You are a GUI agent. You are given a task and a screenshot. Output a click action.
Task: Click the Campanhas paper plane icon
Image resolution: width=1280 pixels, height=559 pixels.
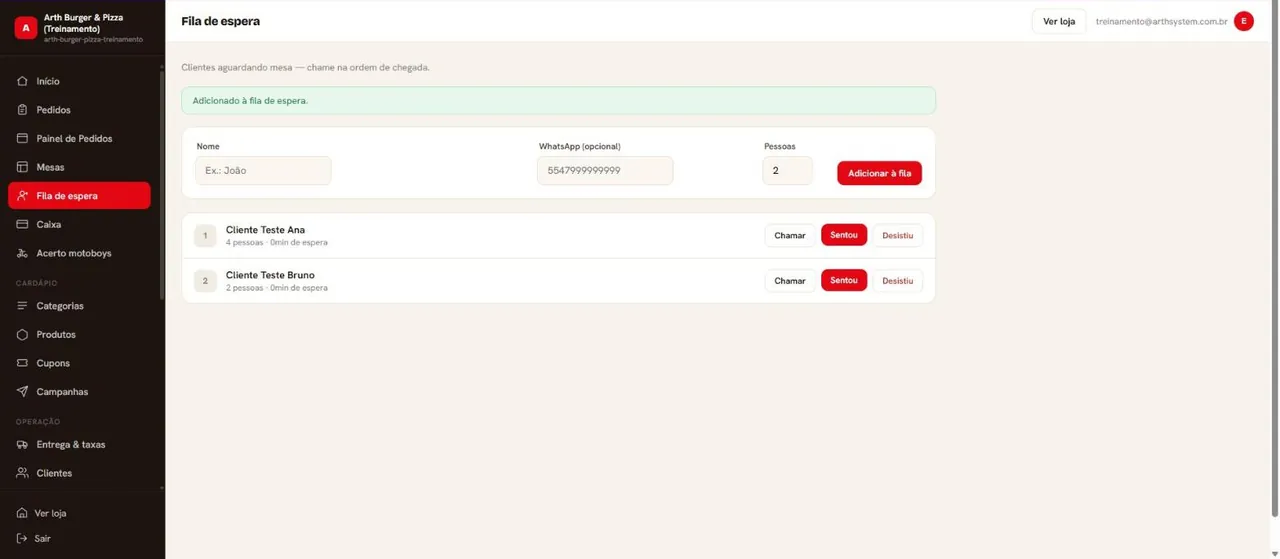pos(22,392)
